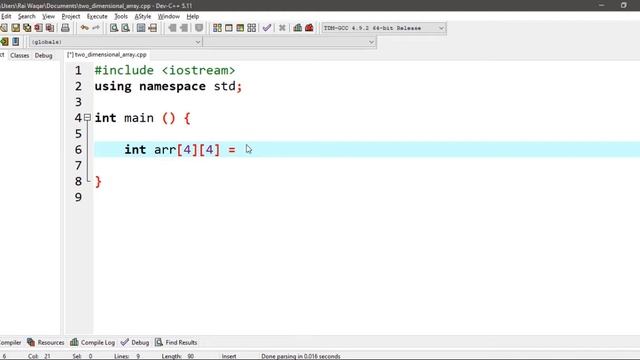Click the Insert snippet icon in second toolbar row
This screenshot has height=360, width=640.
pyautogui.click(x=4, y=42)
